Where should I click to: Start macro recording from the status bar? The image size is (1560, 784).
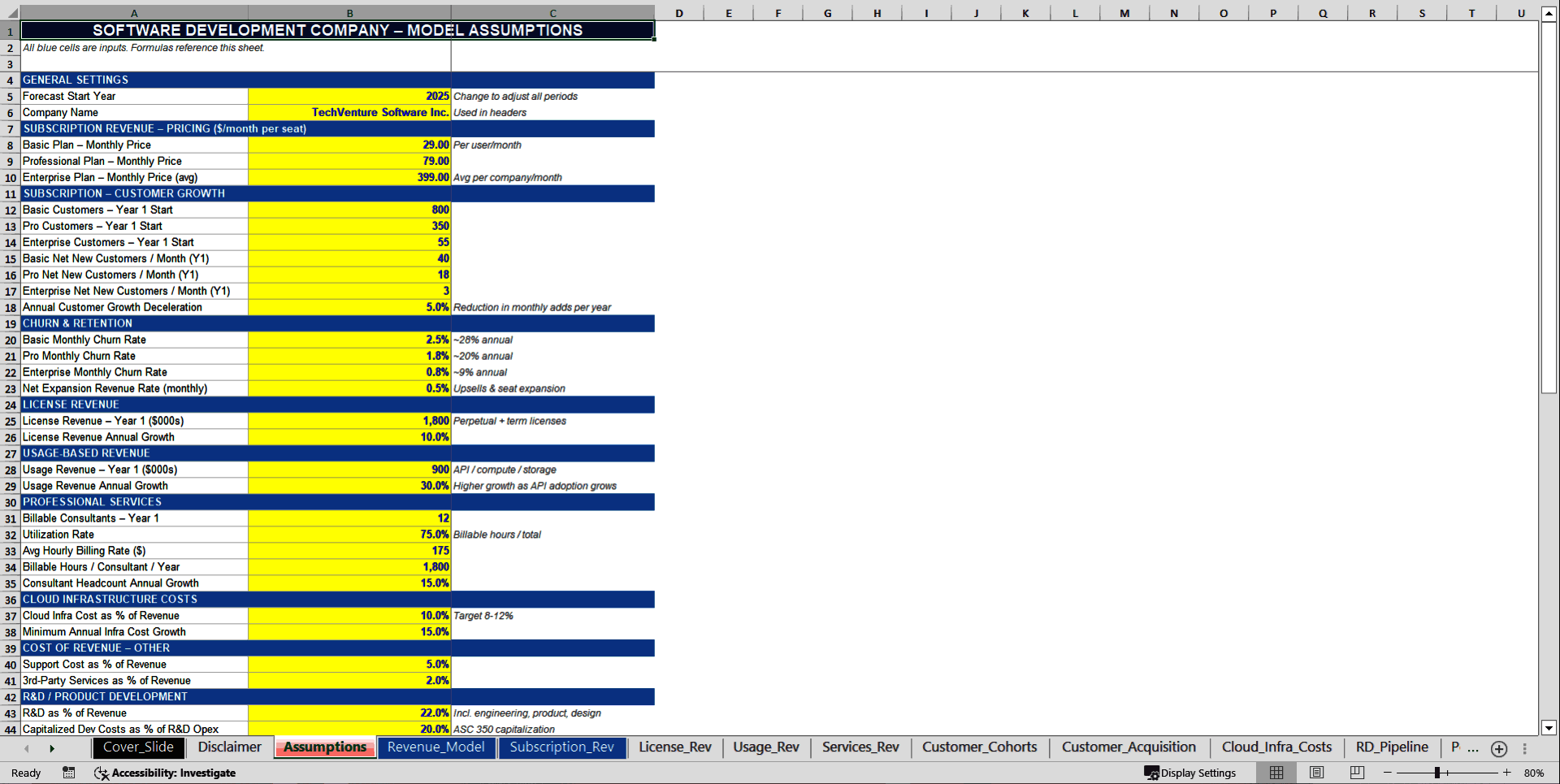pyautogui.click(x=69, y=773)
